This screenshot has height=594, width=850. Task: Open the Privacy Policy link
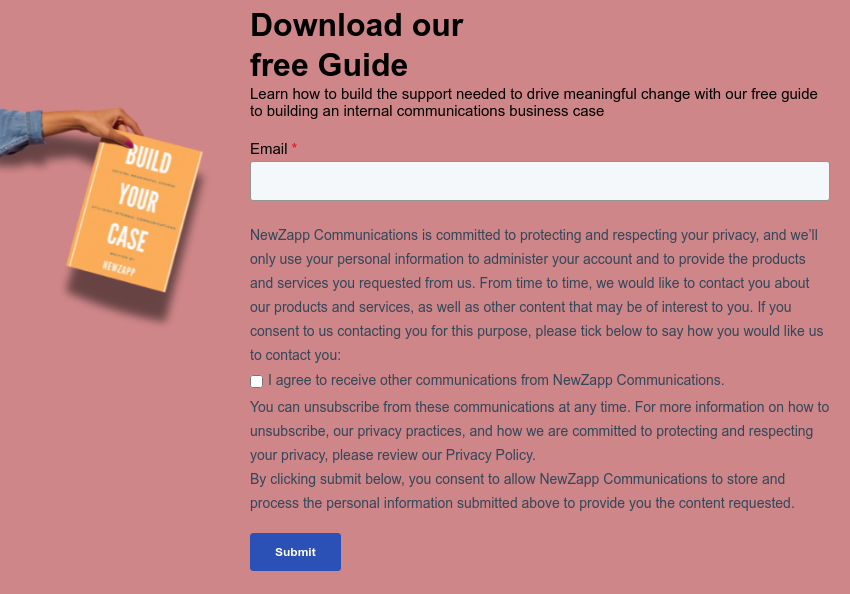(490, 455)
